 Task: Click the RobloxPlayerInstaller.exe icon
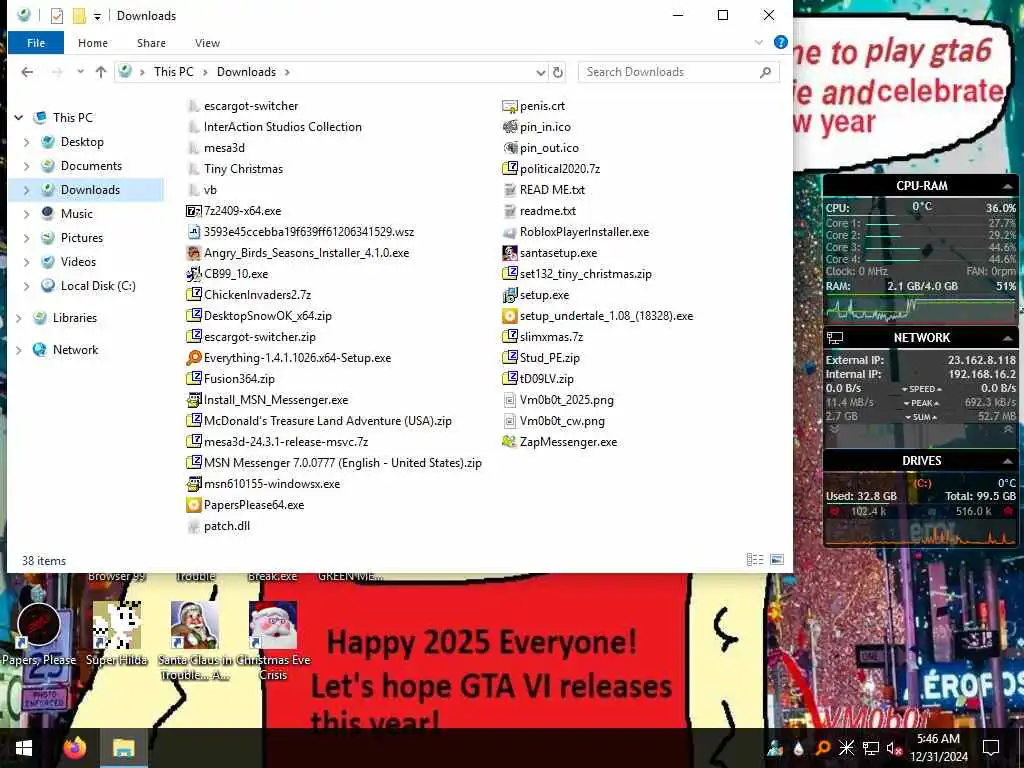(x=509, y=232)
